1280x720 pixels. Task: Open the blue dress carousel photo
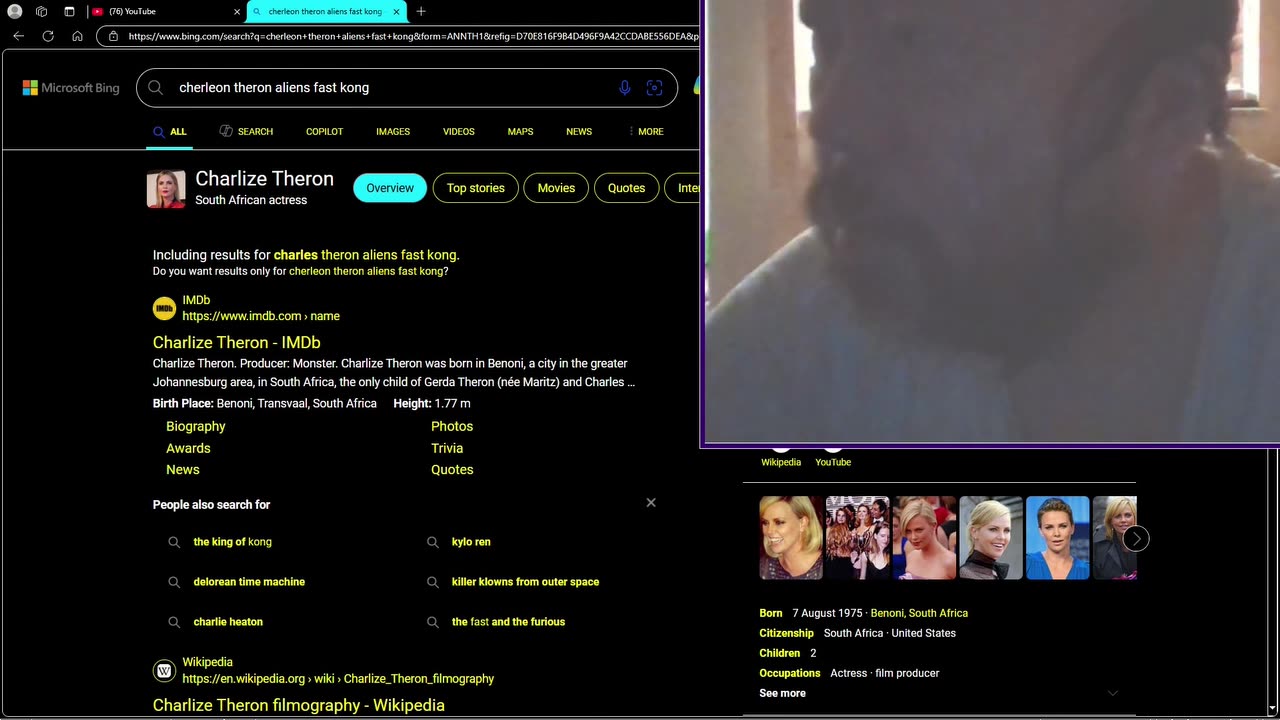point(1057,538)
